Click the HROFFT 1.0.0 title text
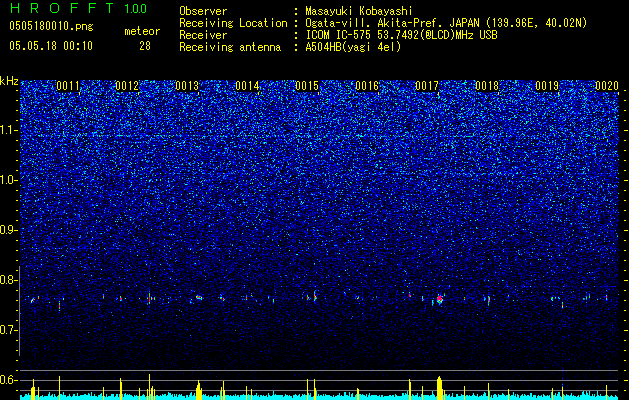The image size is (629, 400). tap(79, 8)
